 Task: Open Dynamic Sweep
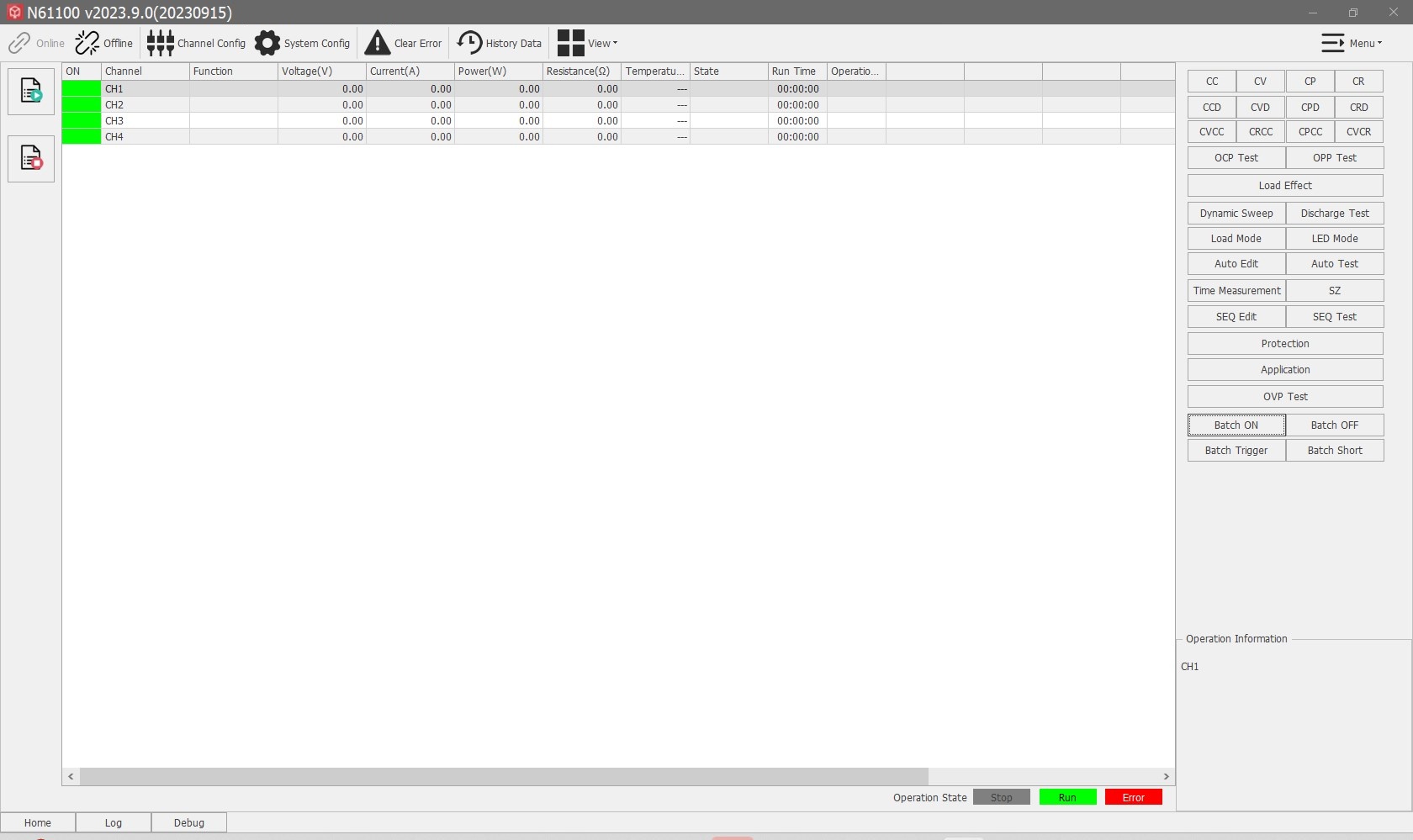[x=1236, y=214]
